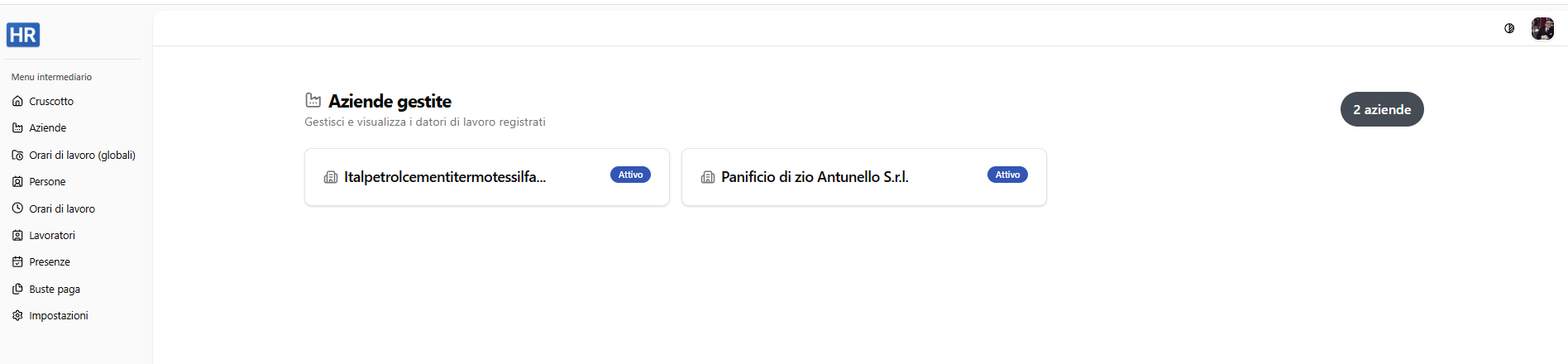Image resolution: width=1568 pixels, height=364 pixels.
Task: Click the Aziende factory icon in sidebar
Action: tap(17, 127)
